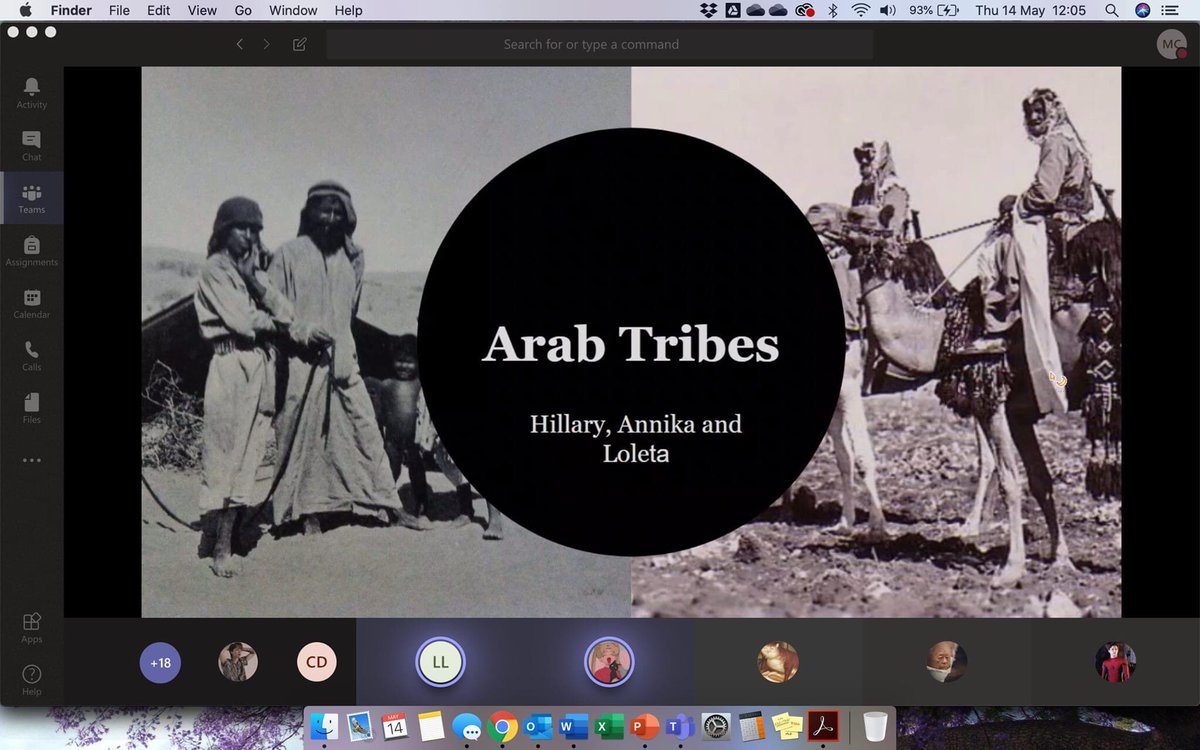Start a new chat with compose icon
This screenshot has width=1200, height=750.
[x=299, y=44]
